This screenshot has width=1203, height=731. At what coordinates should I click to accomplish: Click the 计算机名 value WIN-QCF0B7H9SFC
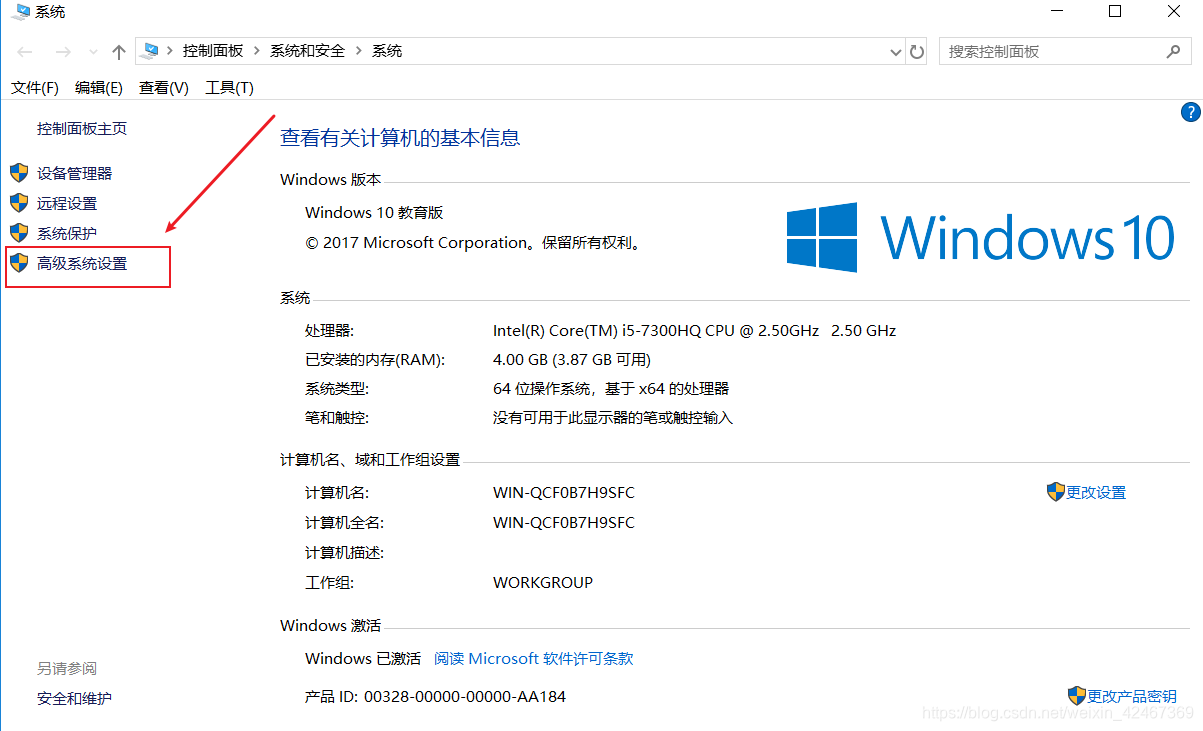point(564,493)
